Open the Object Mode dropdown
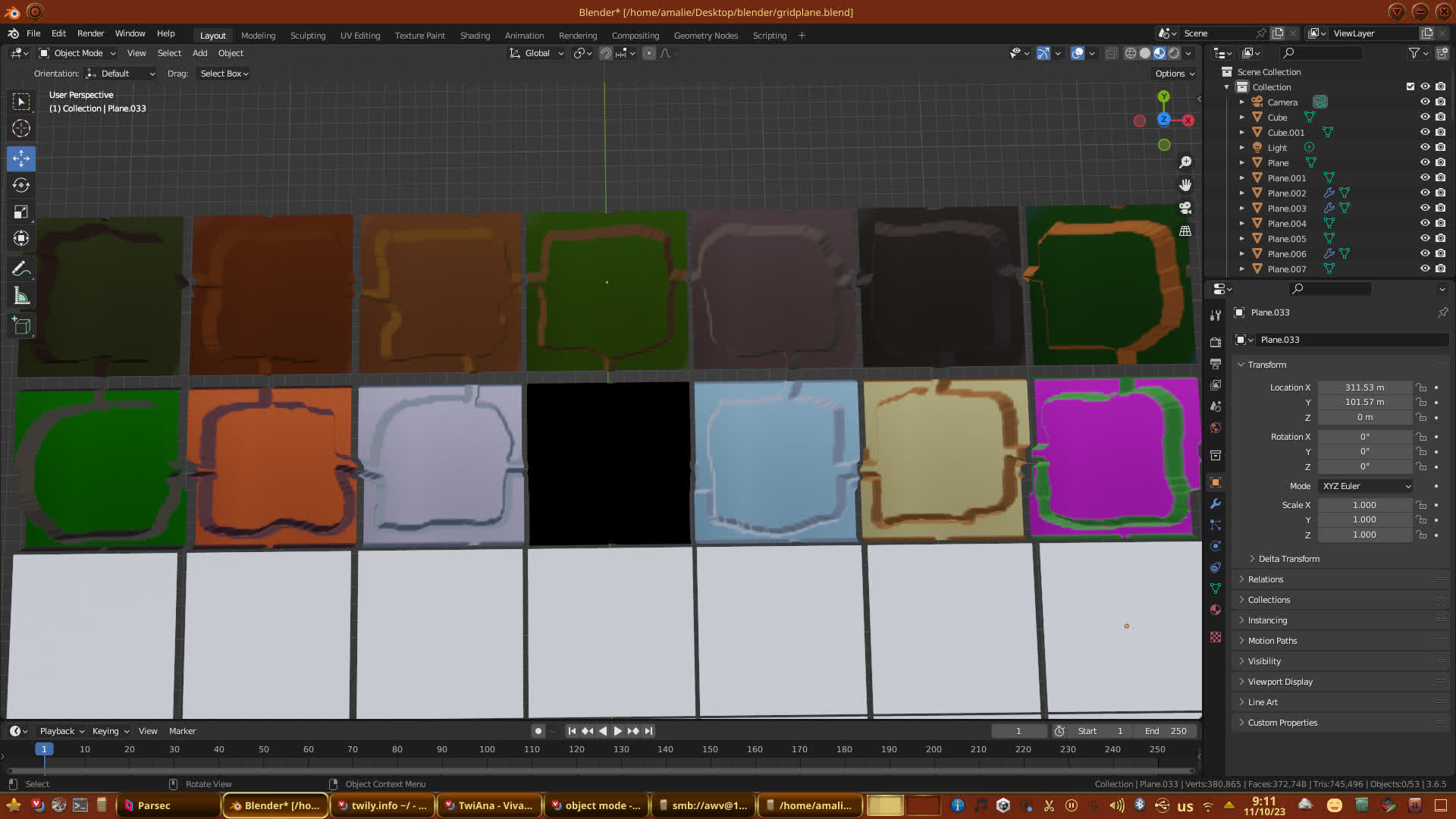Image resolution: width=1456 pixels, height=819 pixels. 77,53
